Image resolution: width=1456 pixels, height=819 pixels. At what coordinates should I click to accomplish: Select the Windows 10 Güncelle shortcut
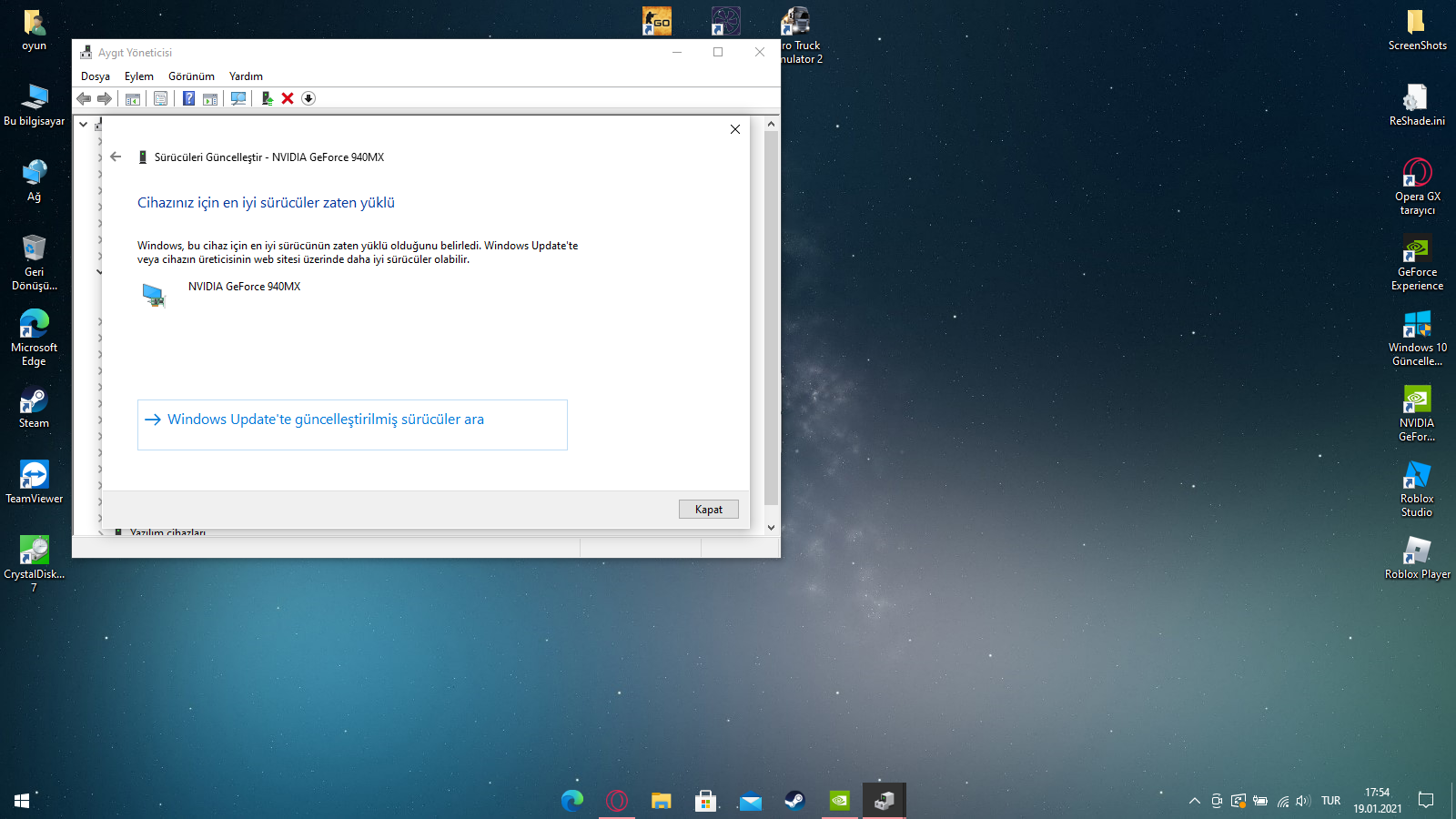(x=1417, y=339)
